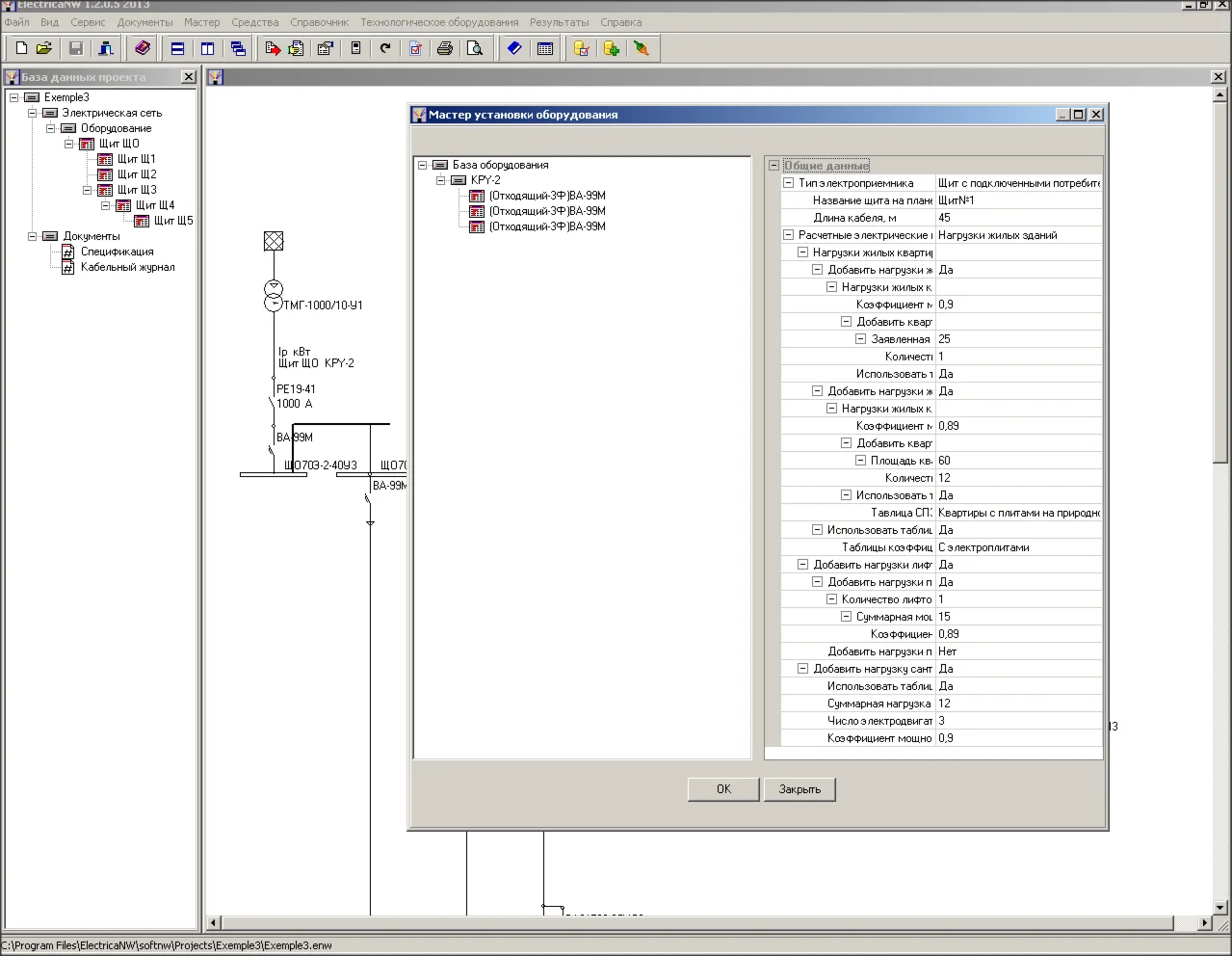
Task: Collapse the Щит Щ3 tree node
Action: pos(87,190)
